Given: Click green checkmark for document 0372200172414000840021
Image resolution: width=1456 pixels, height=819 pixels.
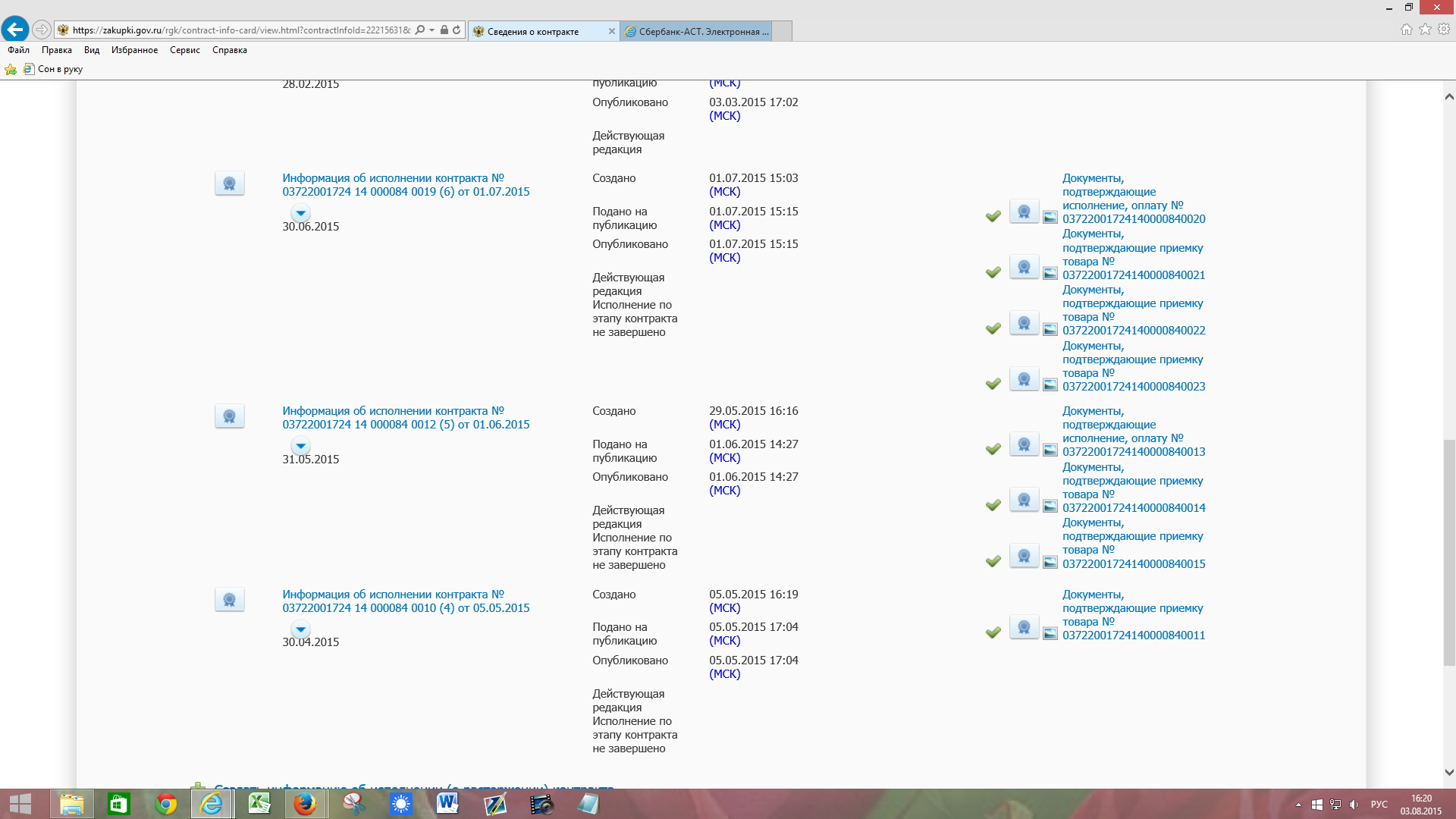Looking at the screenshot, I should [x=993, y=272].
